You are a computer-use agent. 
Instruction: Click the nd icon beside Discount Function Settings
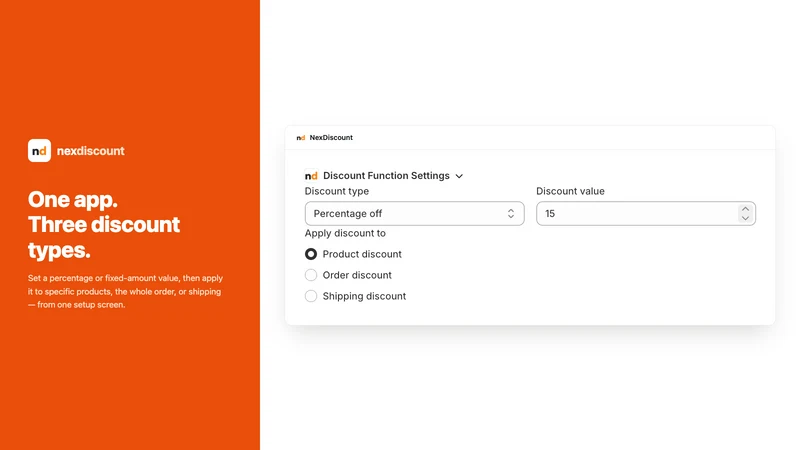click(311, 176)
